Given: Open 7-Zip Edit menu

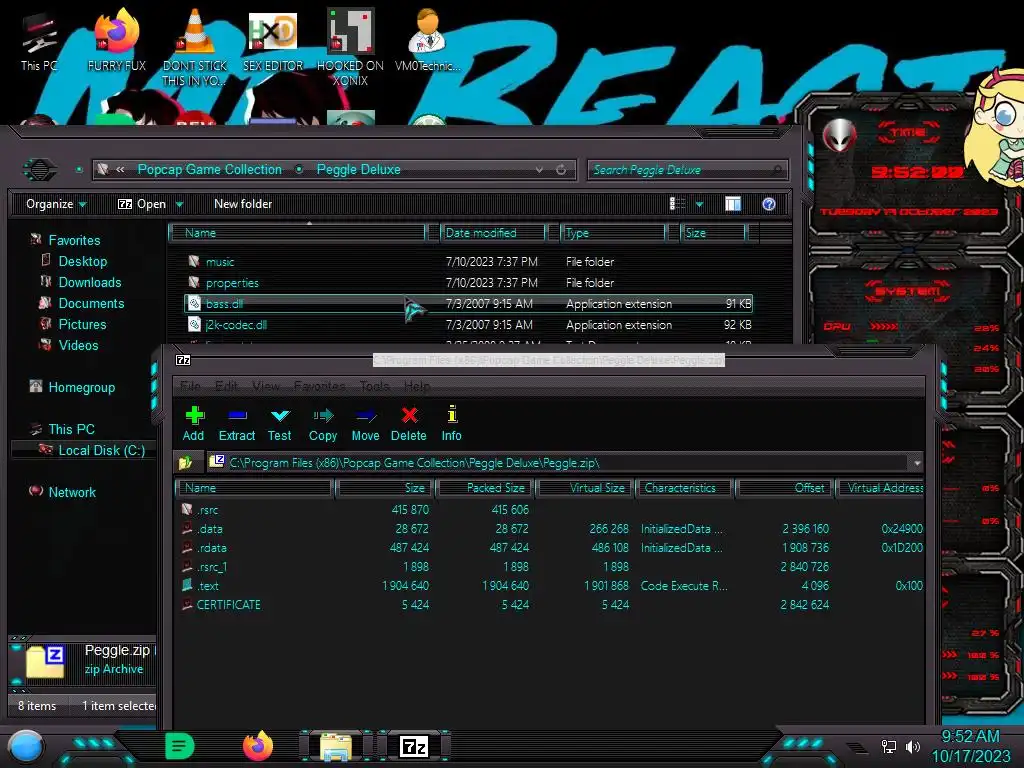Looking at the screenshot, I should pos(227,386).
